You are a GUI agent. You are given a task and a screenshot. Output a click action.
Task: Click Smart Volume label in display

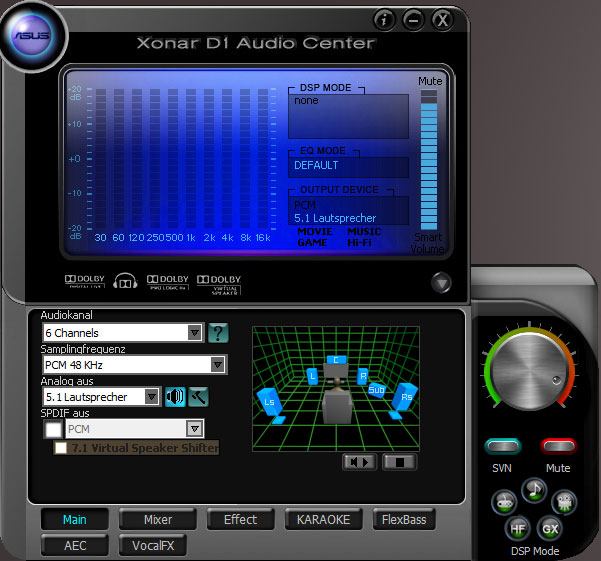pyautogui.click(x=428, y=243)
